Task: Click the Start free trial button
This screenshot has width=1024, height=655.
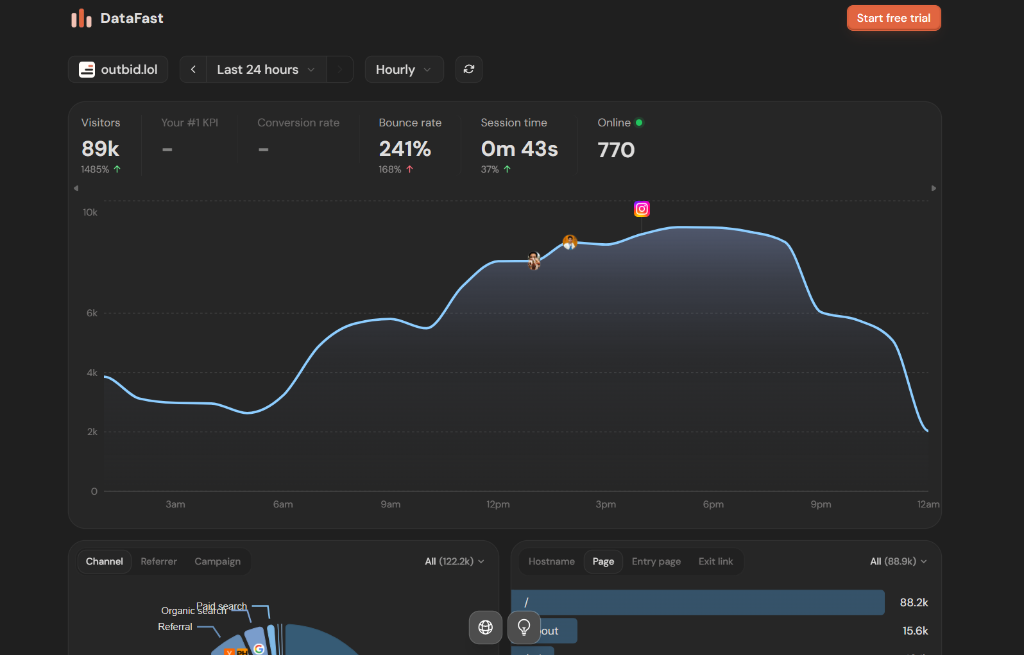Action: click(x=893, y=18)
